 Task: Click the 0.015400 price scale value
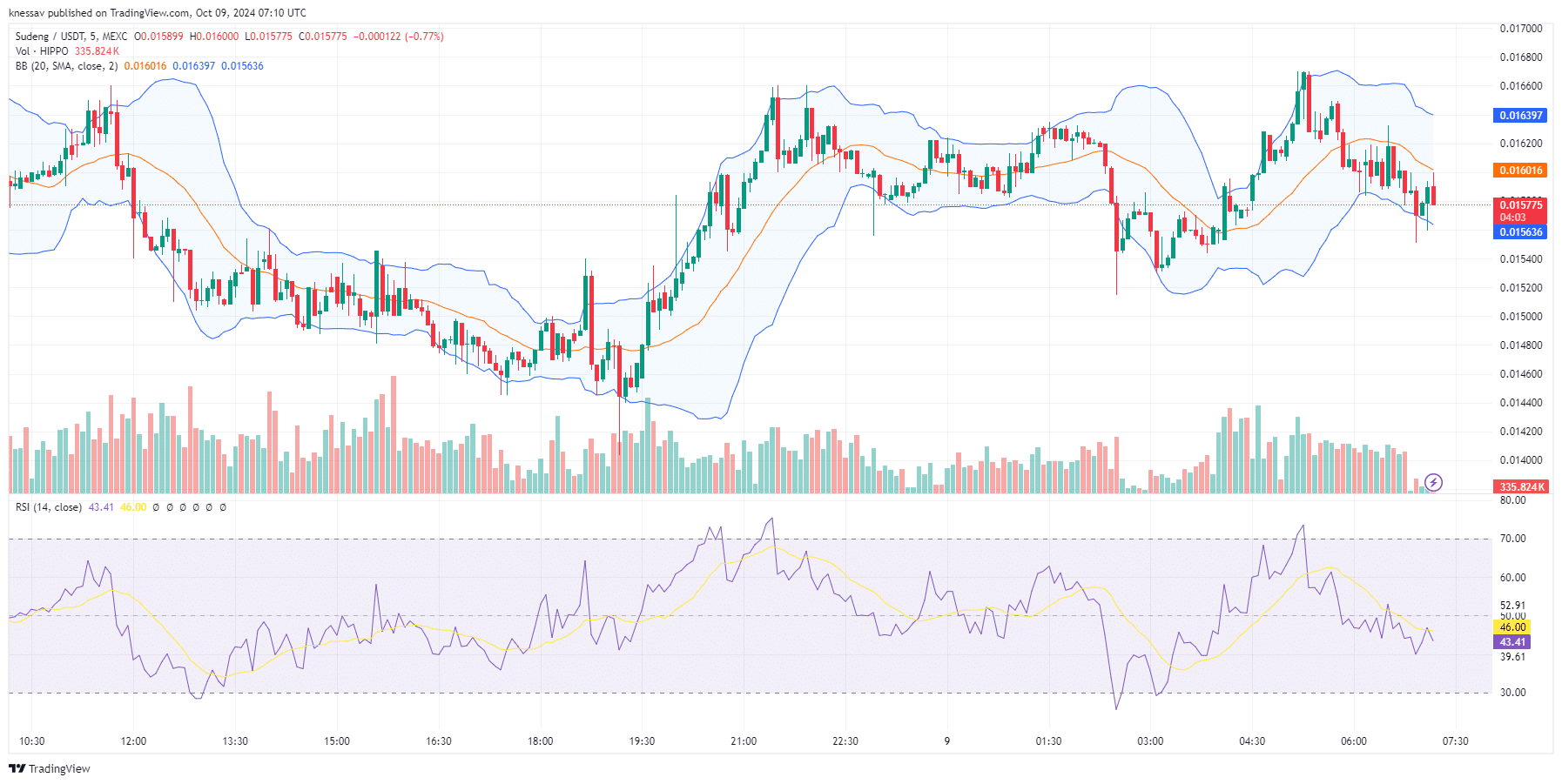(x=1520, y=259)
